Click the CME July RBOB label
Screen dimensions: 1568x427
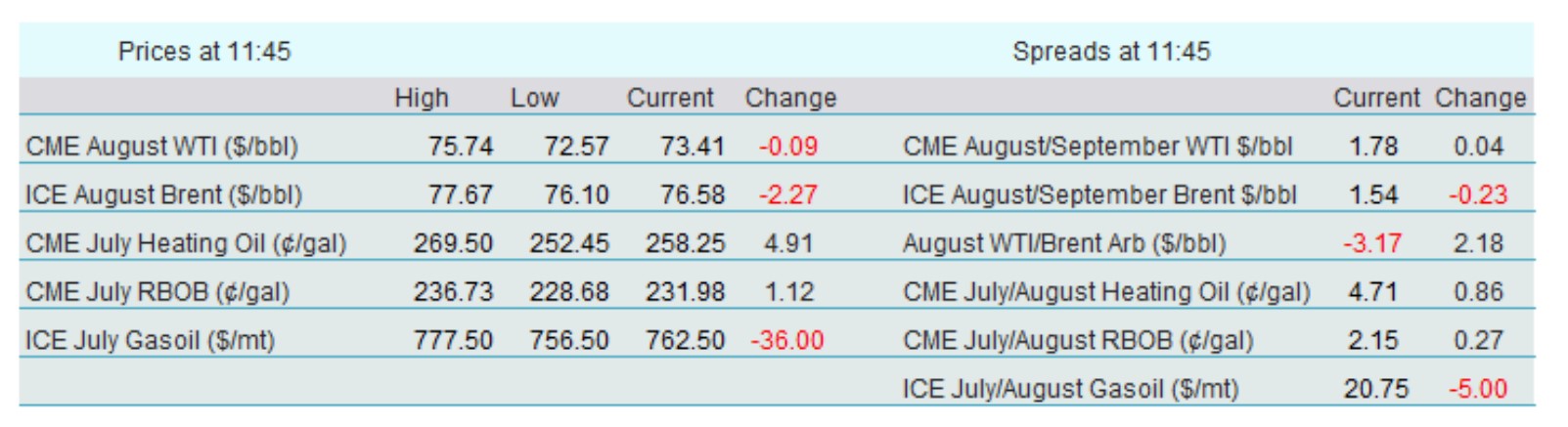pos(157,291)
